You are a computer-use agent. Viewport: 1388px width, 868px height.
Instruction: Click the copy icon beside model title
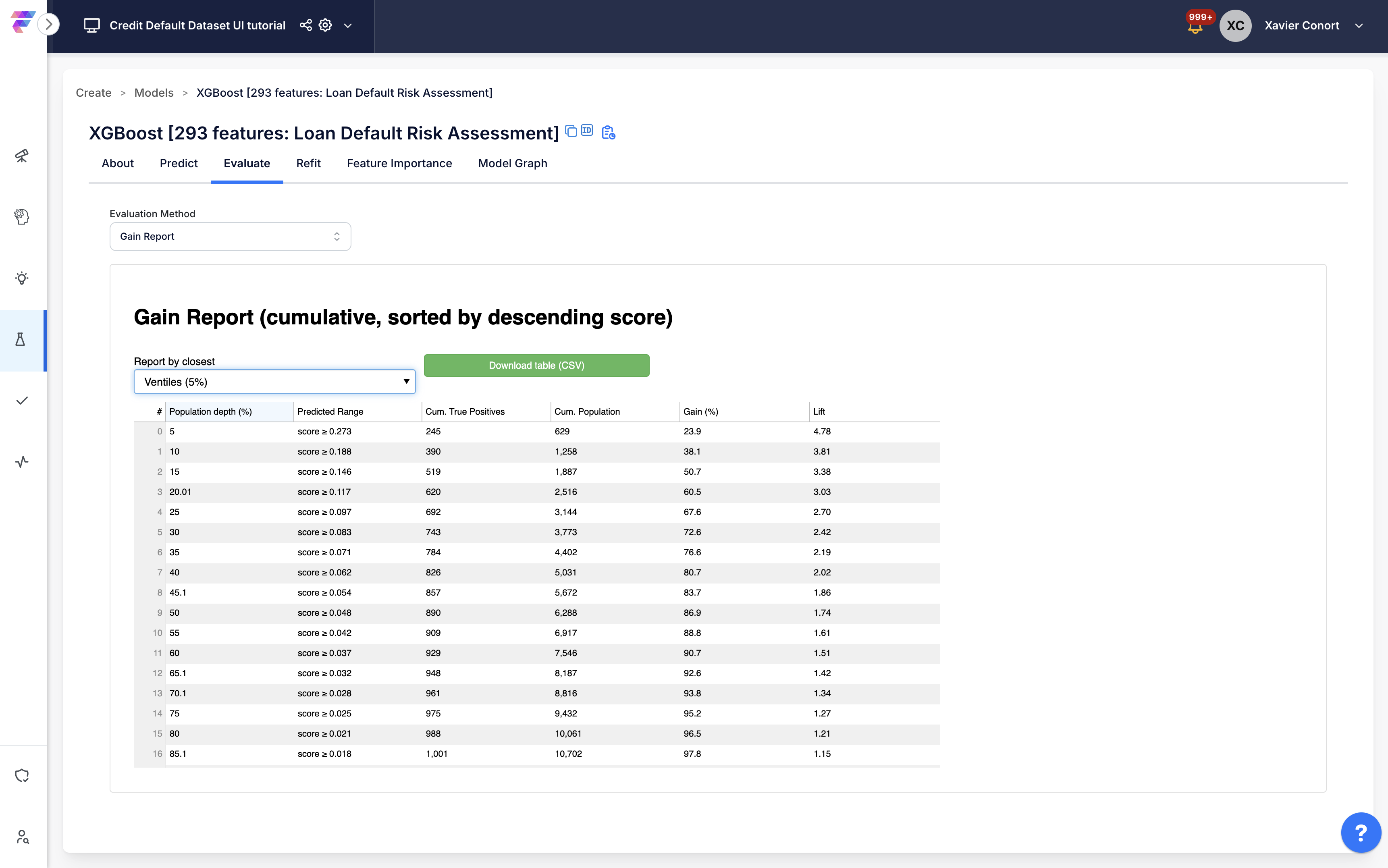(x=571, y=131)
